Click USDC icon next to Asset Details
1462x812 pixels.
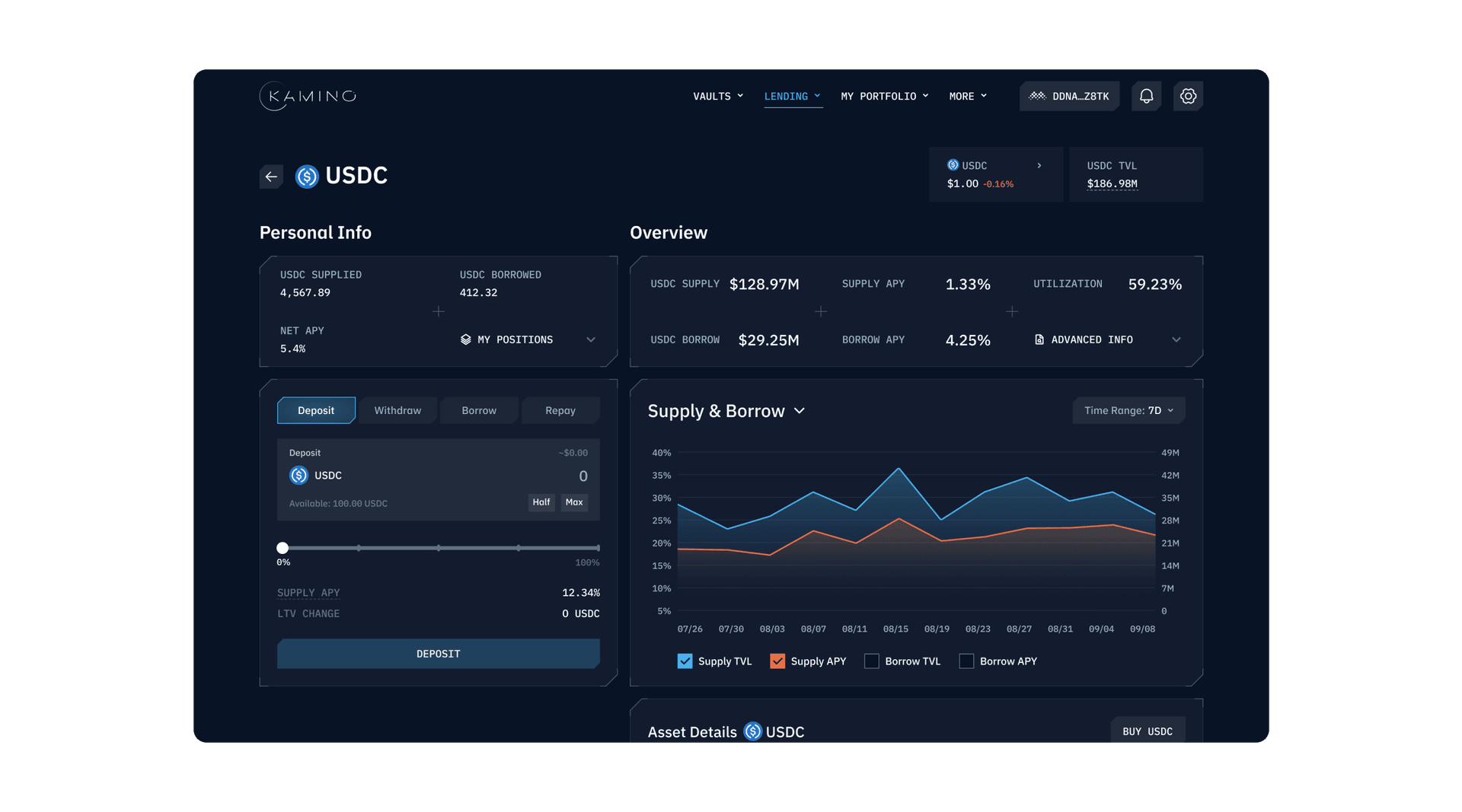tap(753, 731)
